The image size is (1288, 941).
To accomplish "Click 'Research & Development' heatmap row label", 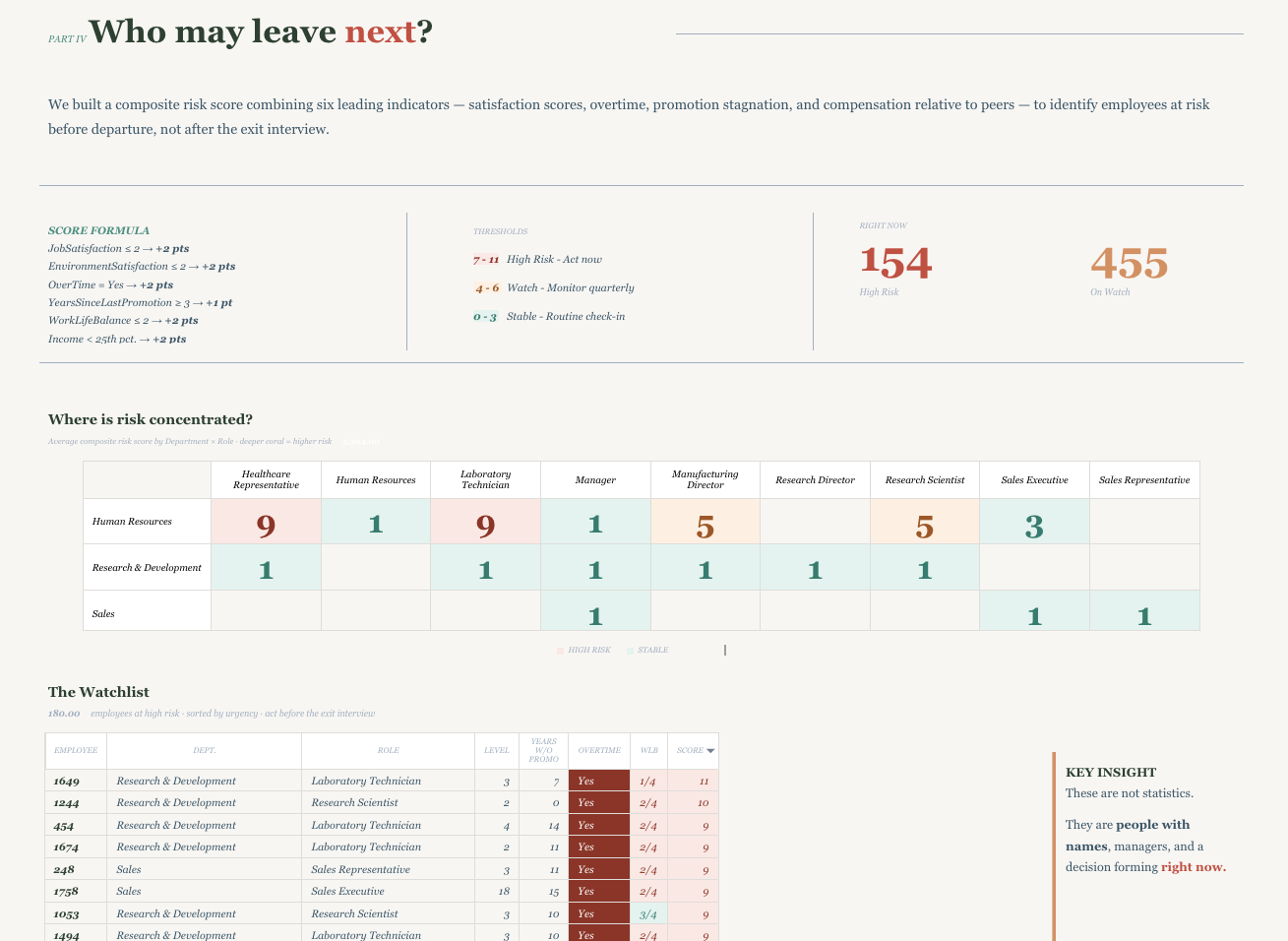I will tap(148, 568).
